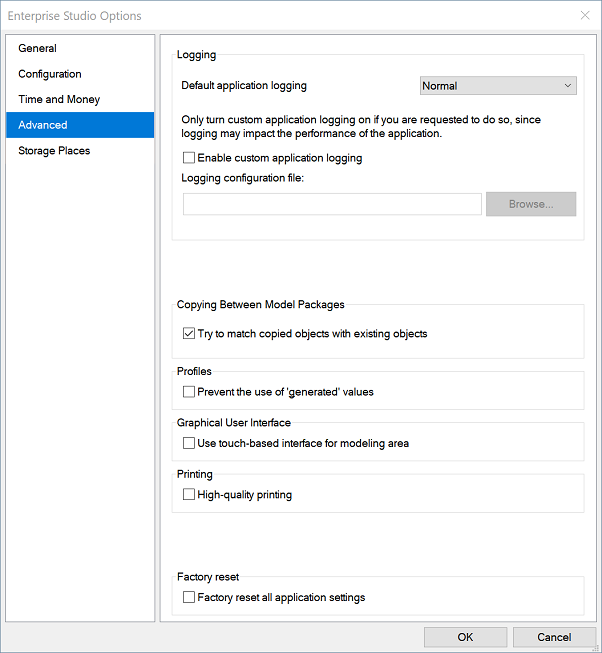Screen dimensions: 602x653
Task: Click the Browse... button
Action: [531, 204]
